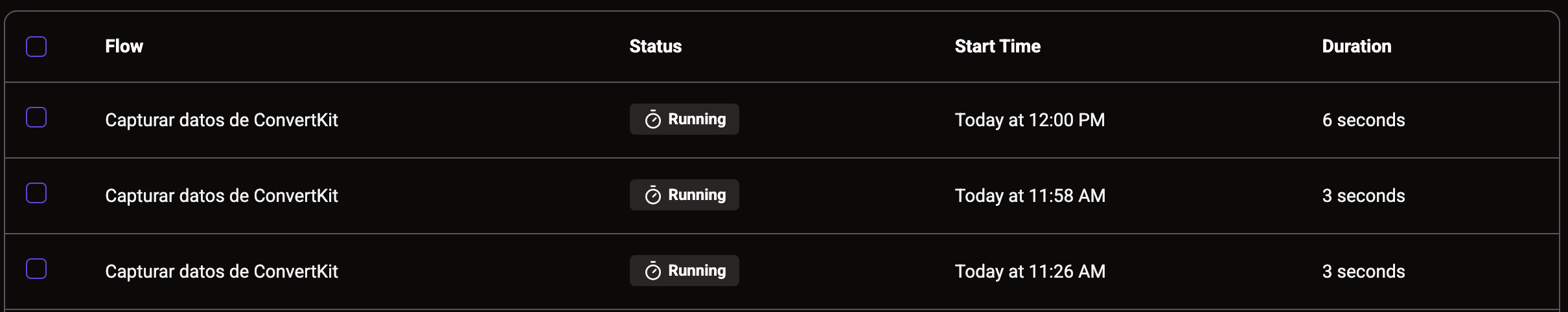The image size is (1568, 312).
Task: Click the stopwatch icon in the 11:26 AM row
Action: pos(652,271)
